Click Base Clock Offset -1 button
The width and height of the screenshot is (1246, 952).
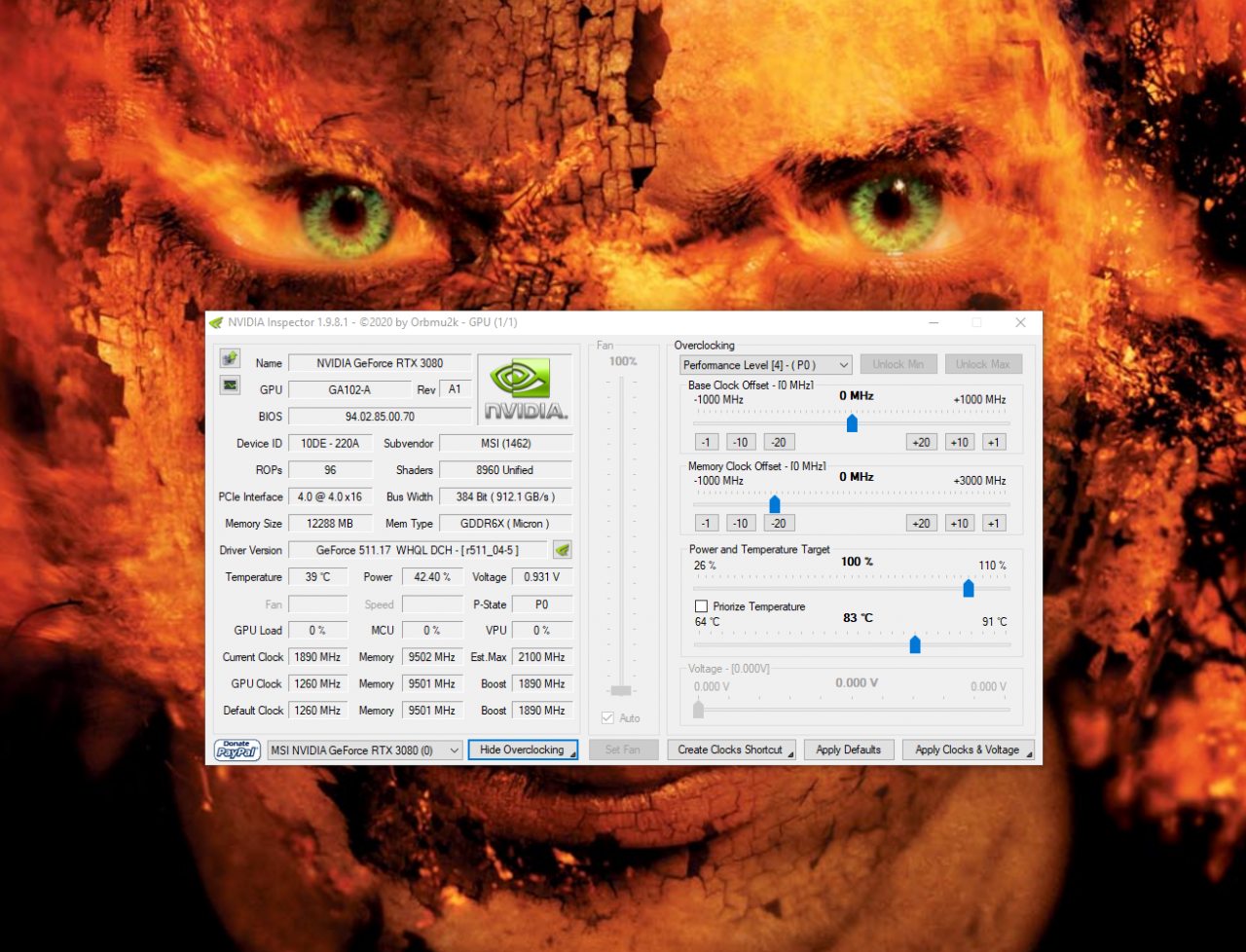point(707,442)
